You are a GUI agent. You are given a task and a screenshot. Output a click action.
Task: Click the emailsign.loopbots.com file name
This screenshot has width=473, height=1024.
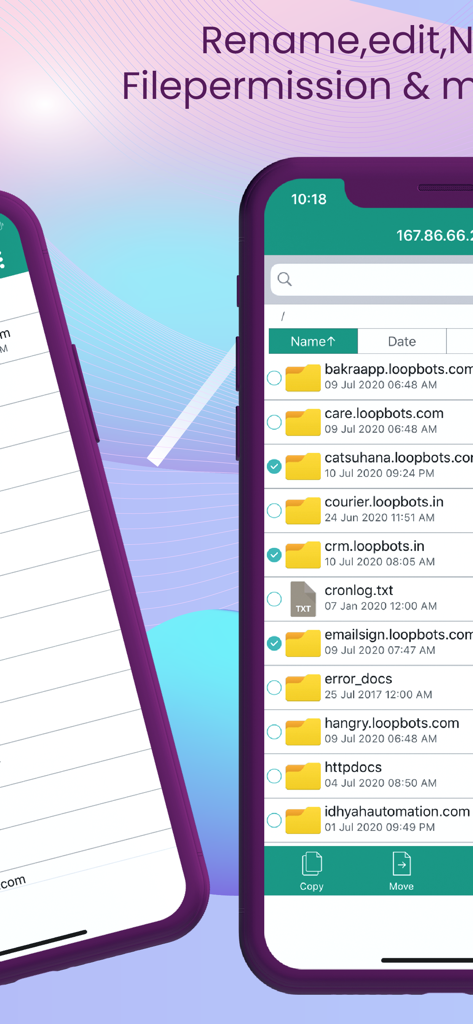point(399,635)
